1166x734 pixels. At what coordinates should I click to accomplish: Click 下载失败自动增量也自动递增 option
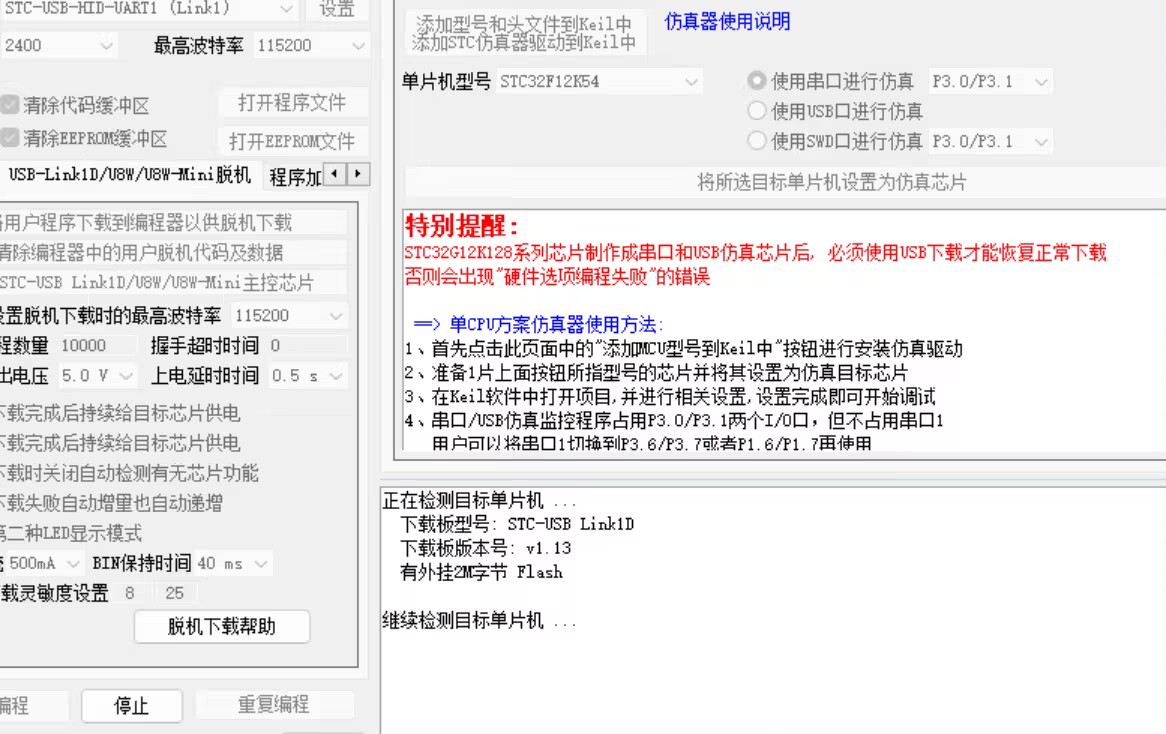112,503
